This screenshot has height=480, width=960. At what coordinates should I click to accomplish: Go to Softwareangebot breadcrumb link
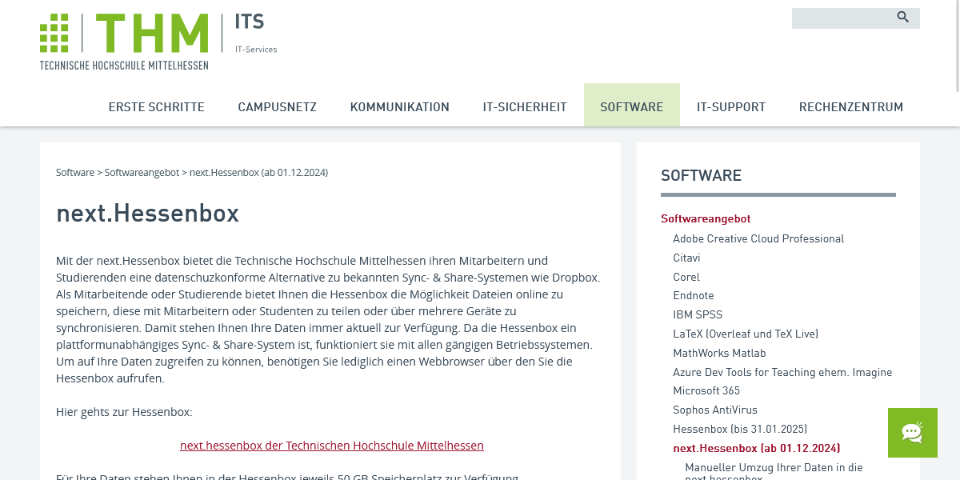[141, 173]
